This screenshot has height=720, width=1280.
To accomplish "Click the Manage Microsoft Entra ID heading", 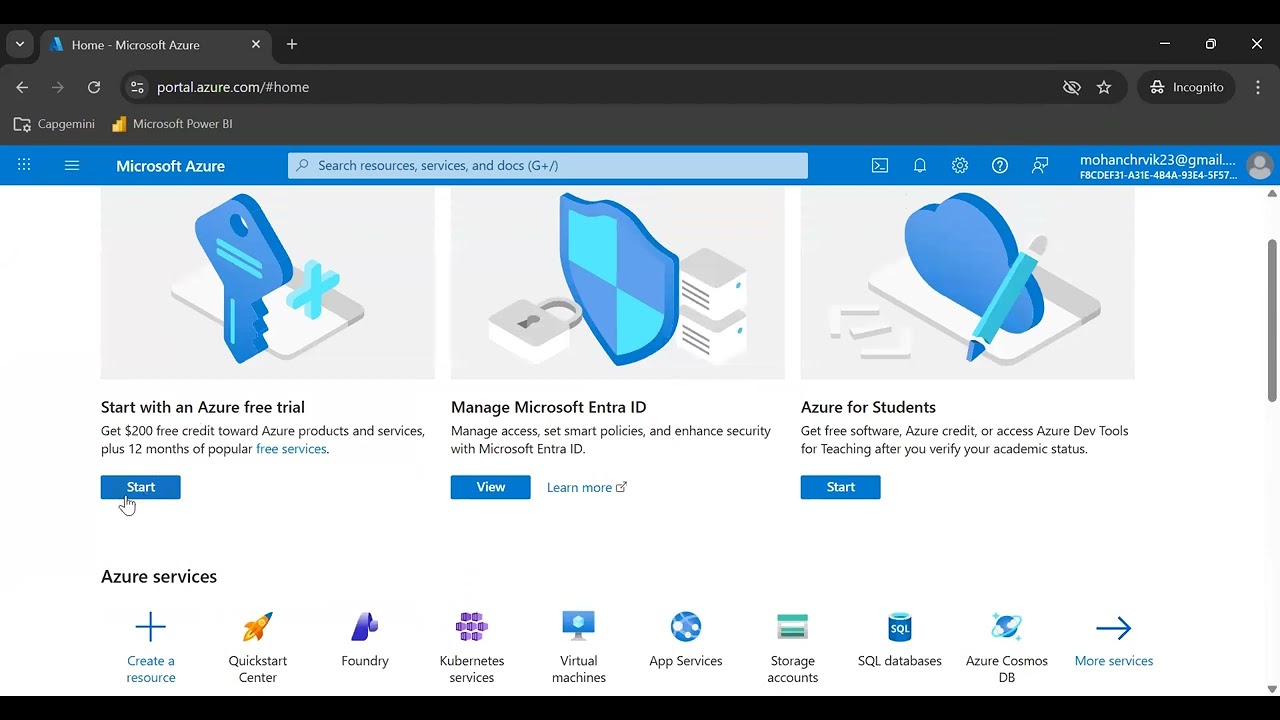I will pyautogui.click(x=549, y=407).
